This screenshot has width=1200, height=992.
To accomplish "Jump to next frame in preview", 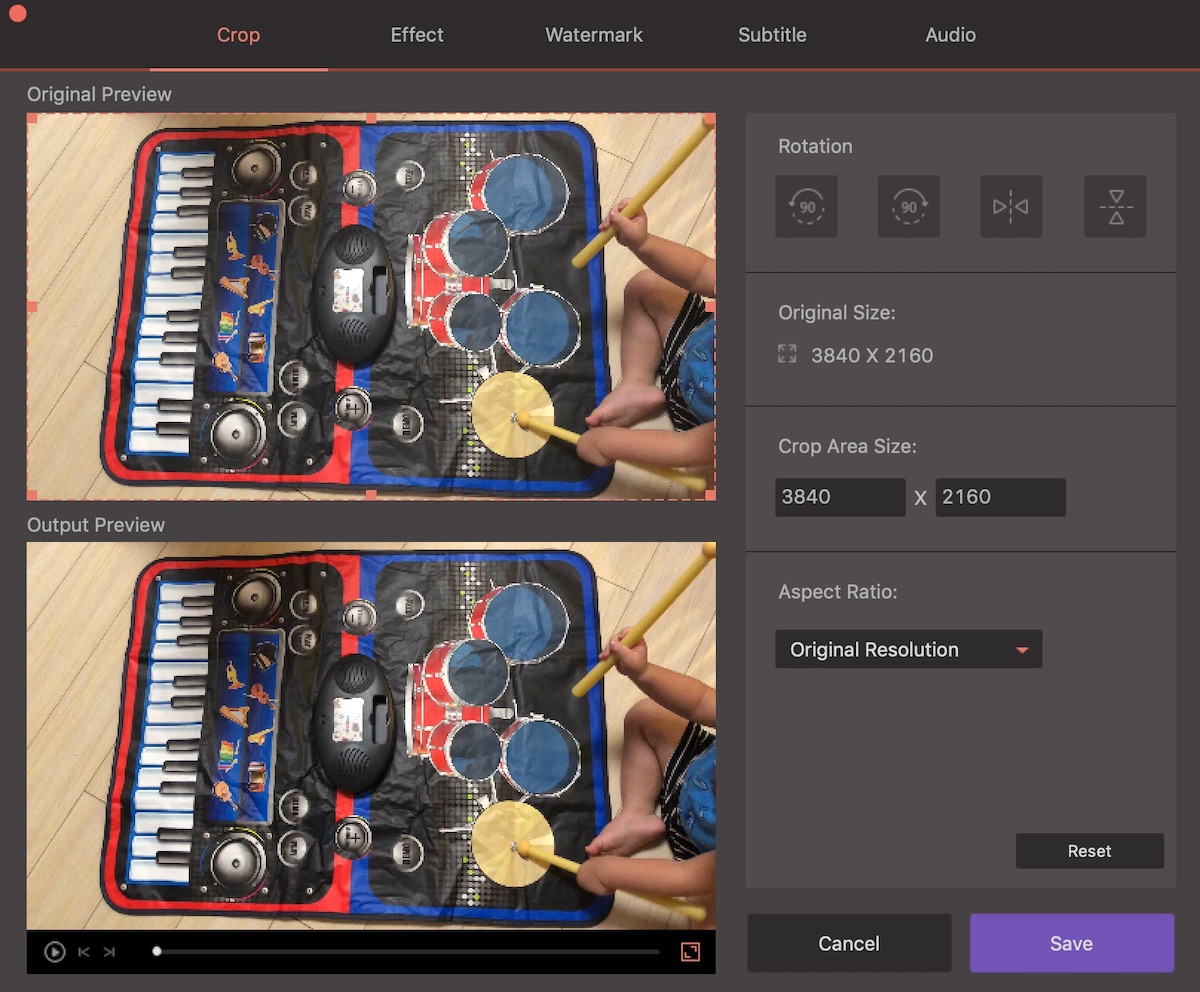I will coord(109,952).
